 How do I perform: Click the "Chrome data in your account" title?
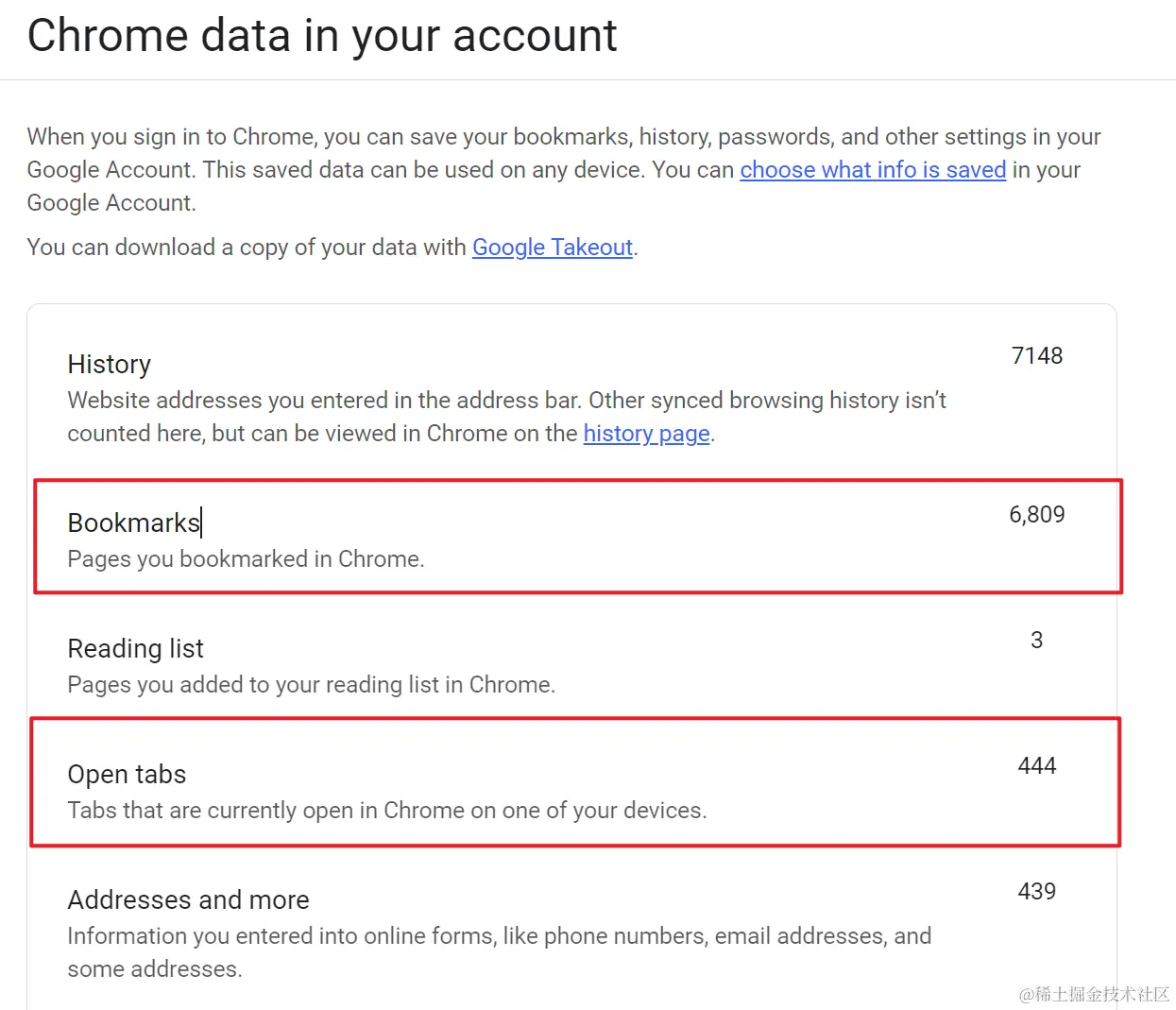[322, 36]
